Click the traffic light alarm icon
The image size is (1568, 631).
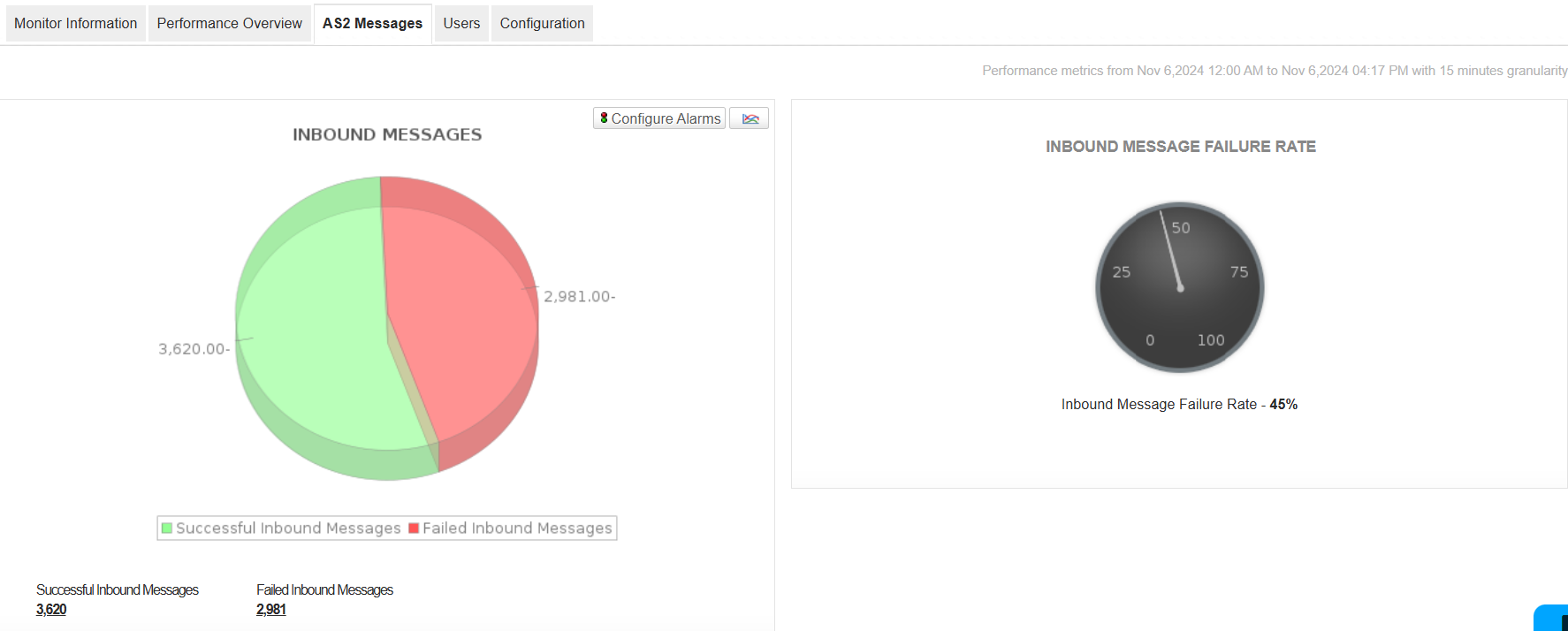click(x=604, y=118)
